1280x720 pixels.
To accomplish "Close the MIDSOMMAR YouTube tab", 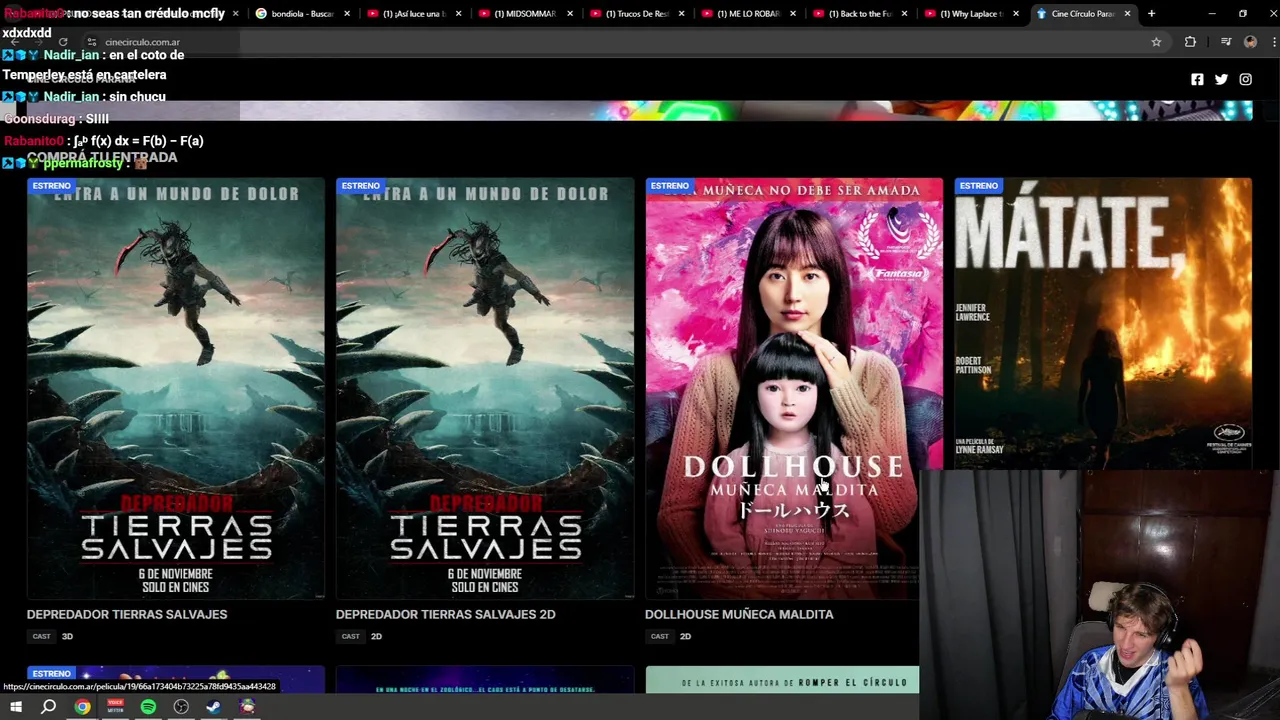I will tap(570, 13).
